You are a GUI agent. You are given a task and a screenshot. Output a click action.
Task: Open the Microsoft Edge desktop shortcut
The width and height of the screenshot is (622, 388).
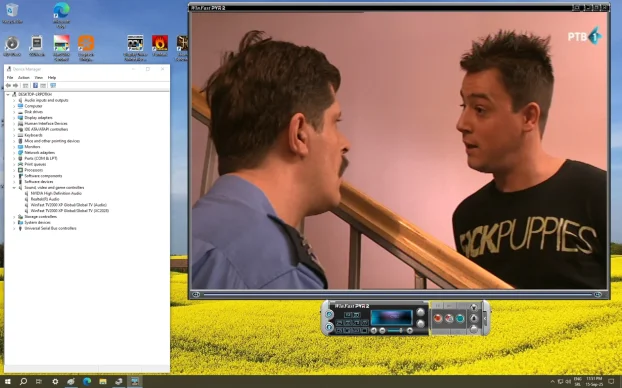point(61,15)
